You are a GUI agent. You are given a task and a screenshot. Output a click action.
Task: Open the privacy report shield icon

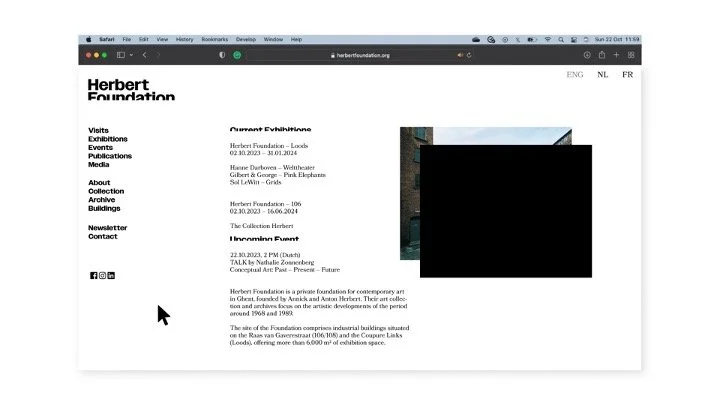click(x=222, y=55)
